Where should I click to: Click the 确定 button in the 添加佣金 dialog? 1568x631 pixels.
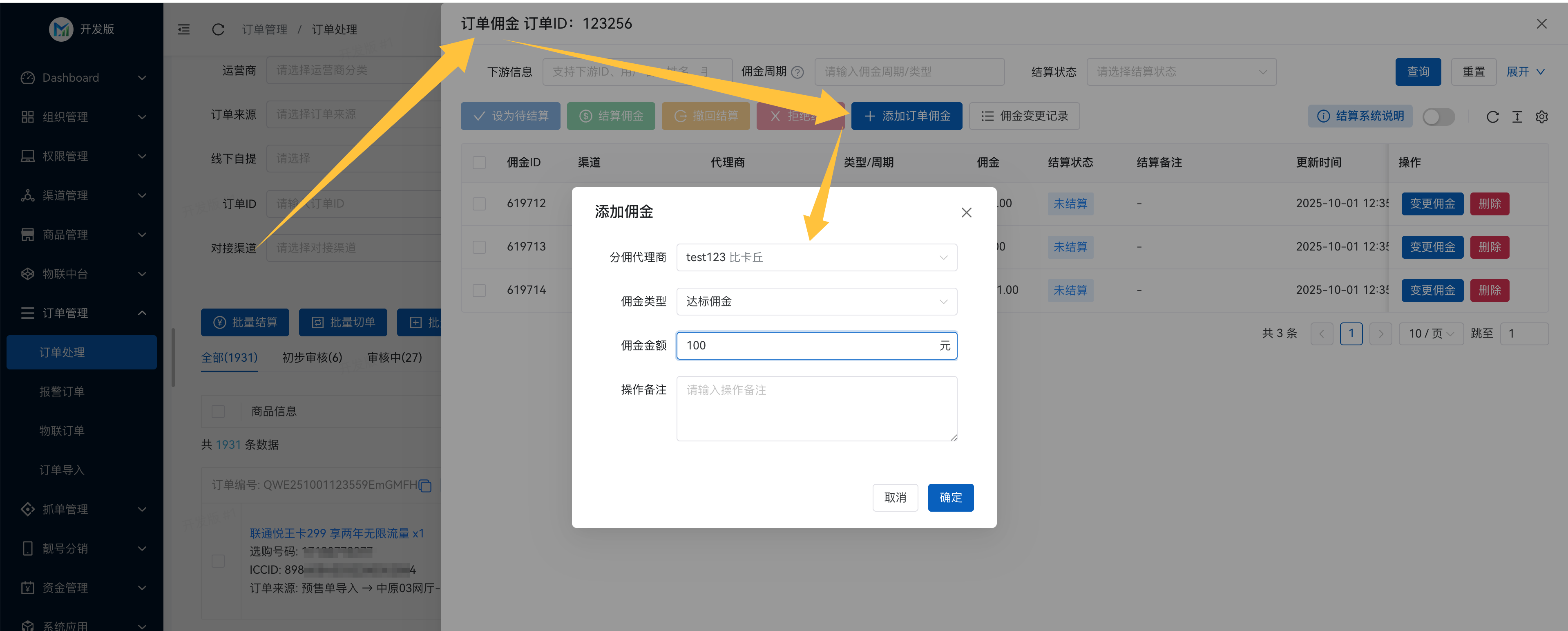click(x=950, y=498)
